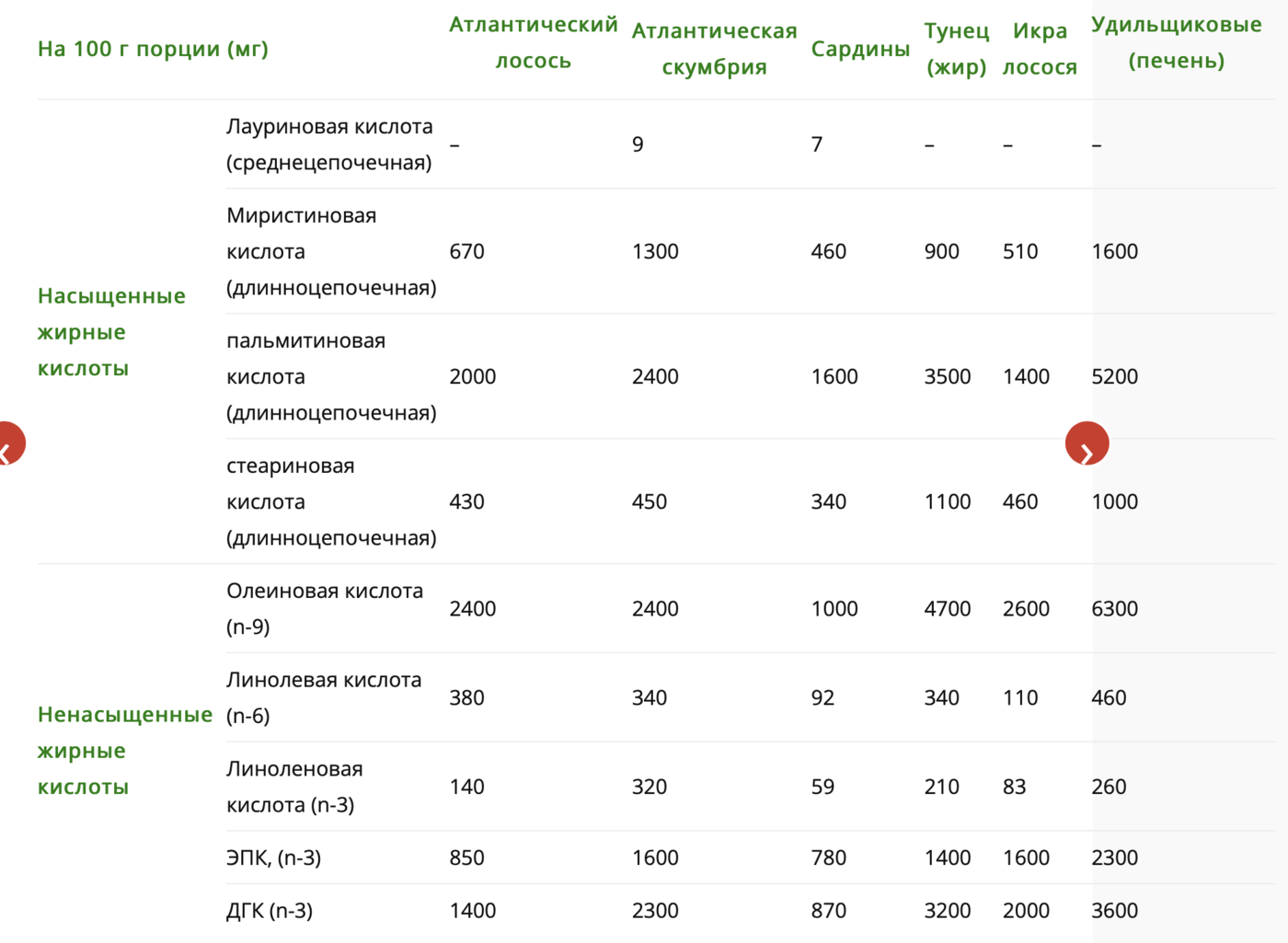This screenshot has height=943, width=1288.
Task: Select the 'Ненасыщенные жирные кислоты' group label
Action: coord(125,751)
